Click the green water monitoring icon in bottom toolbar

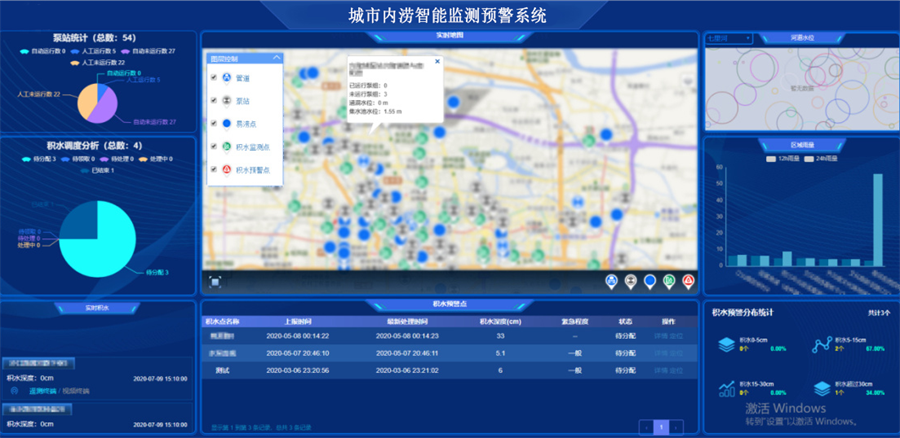click(669, 281)
